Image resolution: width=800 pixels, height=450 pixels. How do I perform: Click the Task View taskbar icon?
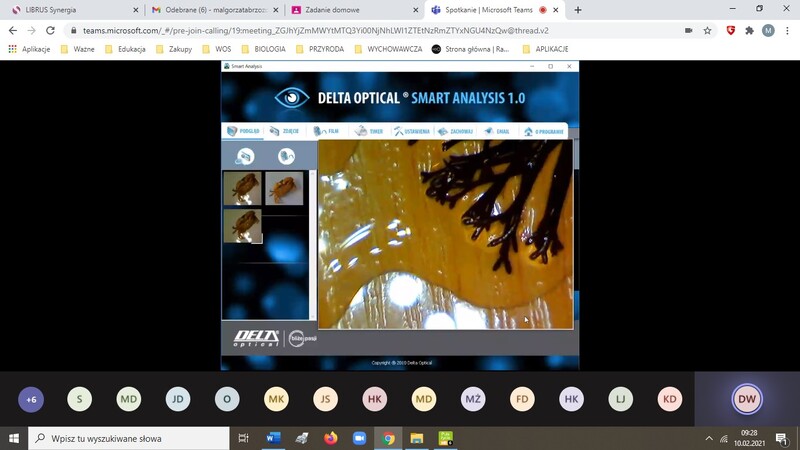tap(244, 438)
